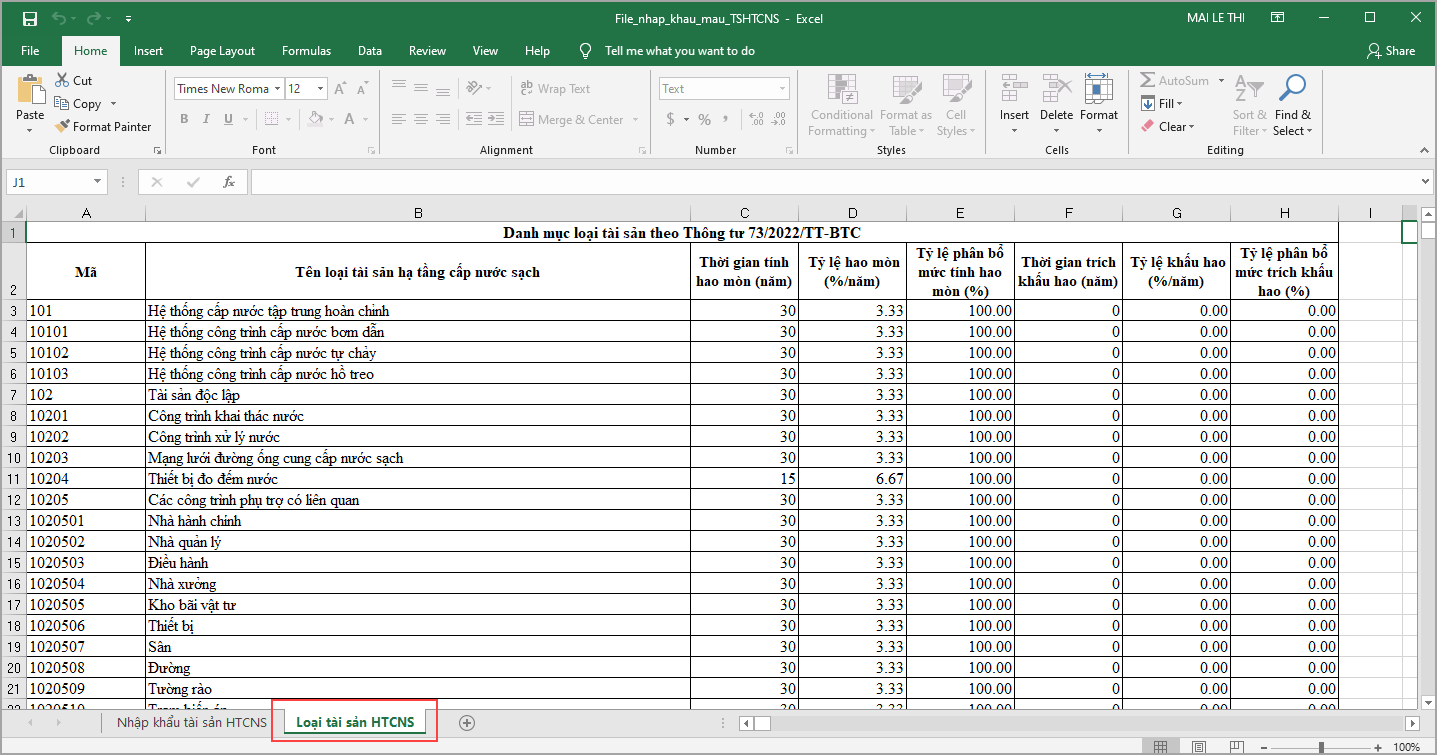Viewport: 1437px width, 755px height.
Task: Click the Format Painter brush icon
Action: coord(63,127)
